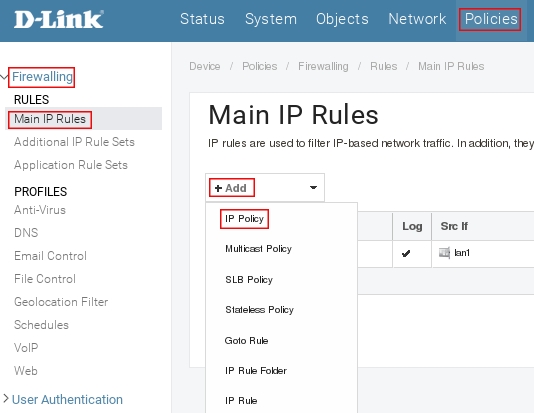The image size is (534, 413).
Task: Open the Network top menu
Action: point(417,19)
